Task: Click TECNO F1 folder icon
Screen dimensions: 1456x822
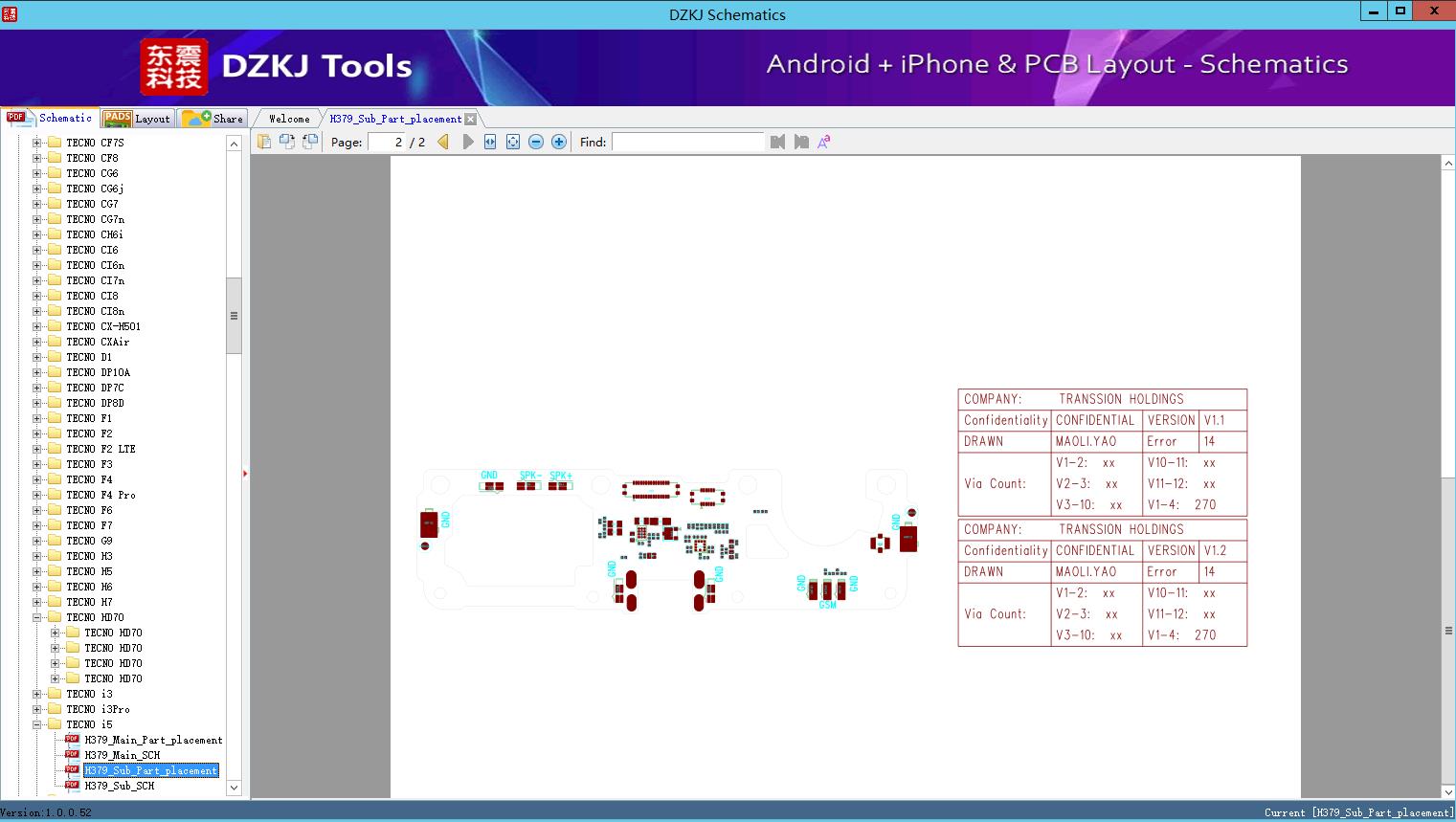Action: [x=55, y=418]
